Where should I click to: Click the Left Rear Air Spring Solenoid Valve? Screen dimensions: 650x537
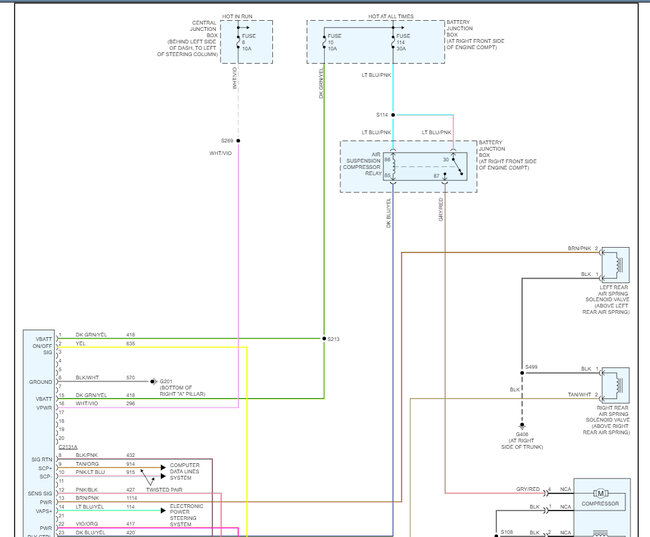point(616,265)
